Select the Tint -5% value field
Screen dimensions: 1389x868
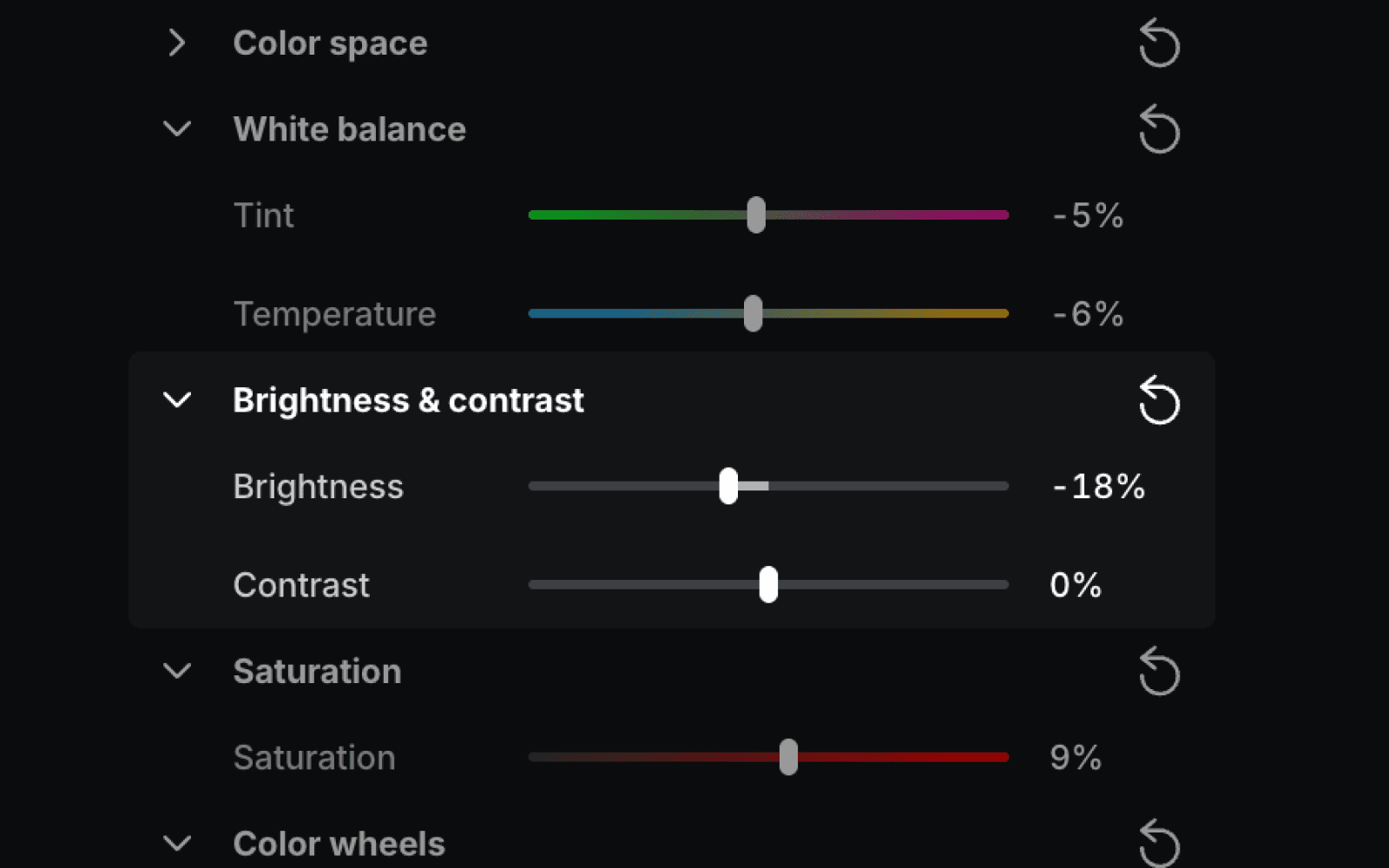tap(1088, 215)
